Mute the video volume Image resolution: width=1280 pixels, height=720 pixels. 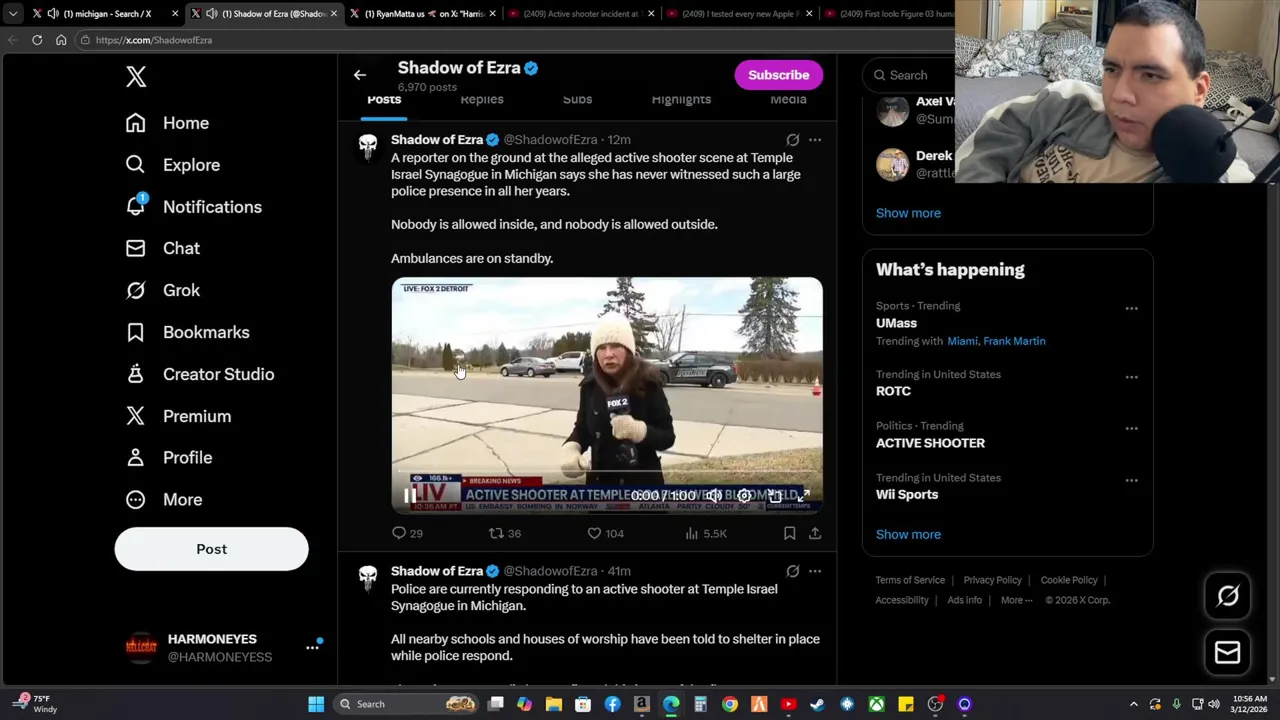713,495
